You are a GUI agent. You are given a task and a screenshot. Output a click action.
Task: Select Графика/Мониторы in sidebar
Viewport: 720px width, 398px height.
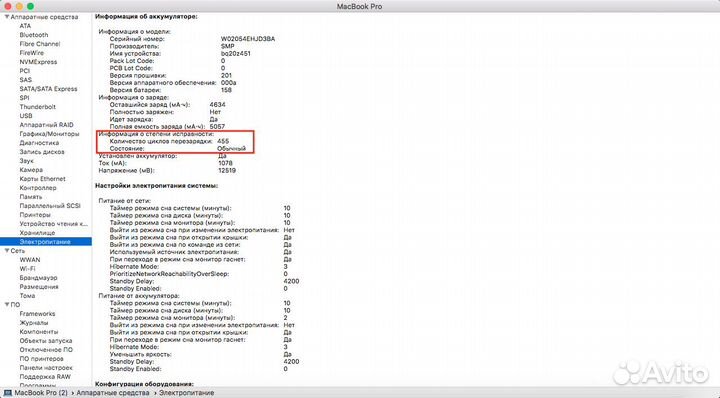coord(49,134)
